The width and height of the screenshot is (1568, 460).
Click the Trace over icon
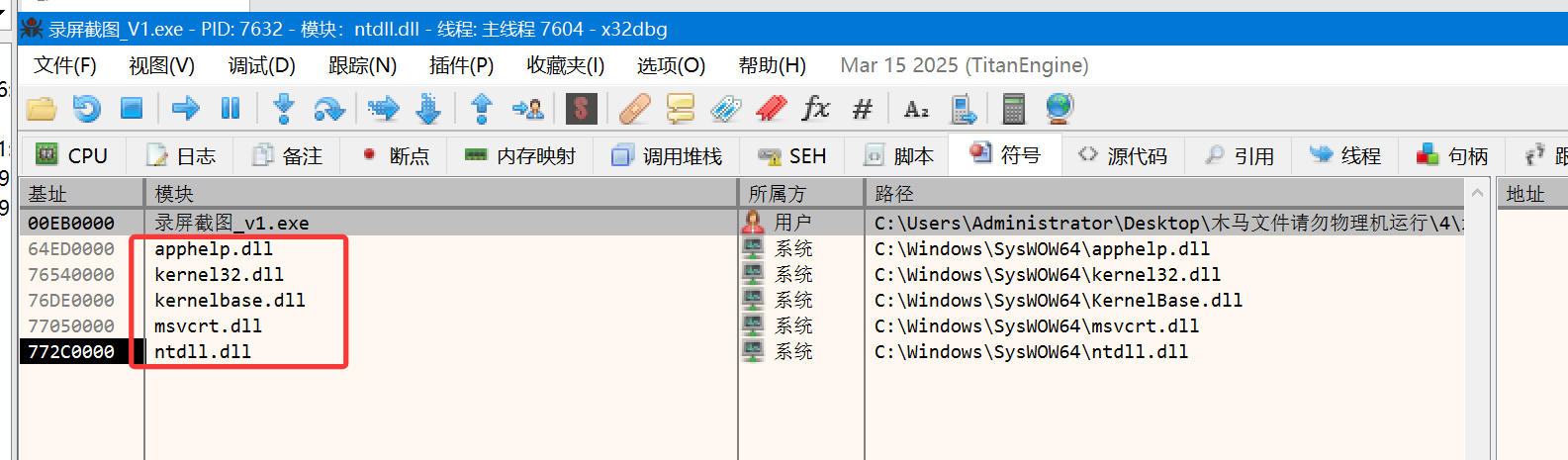(428, 108)
